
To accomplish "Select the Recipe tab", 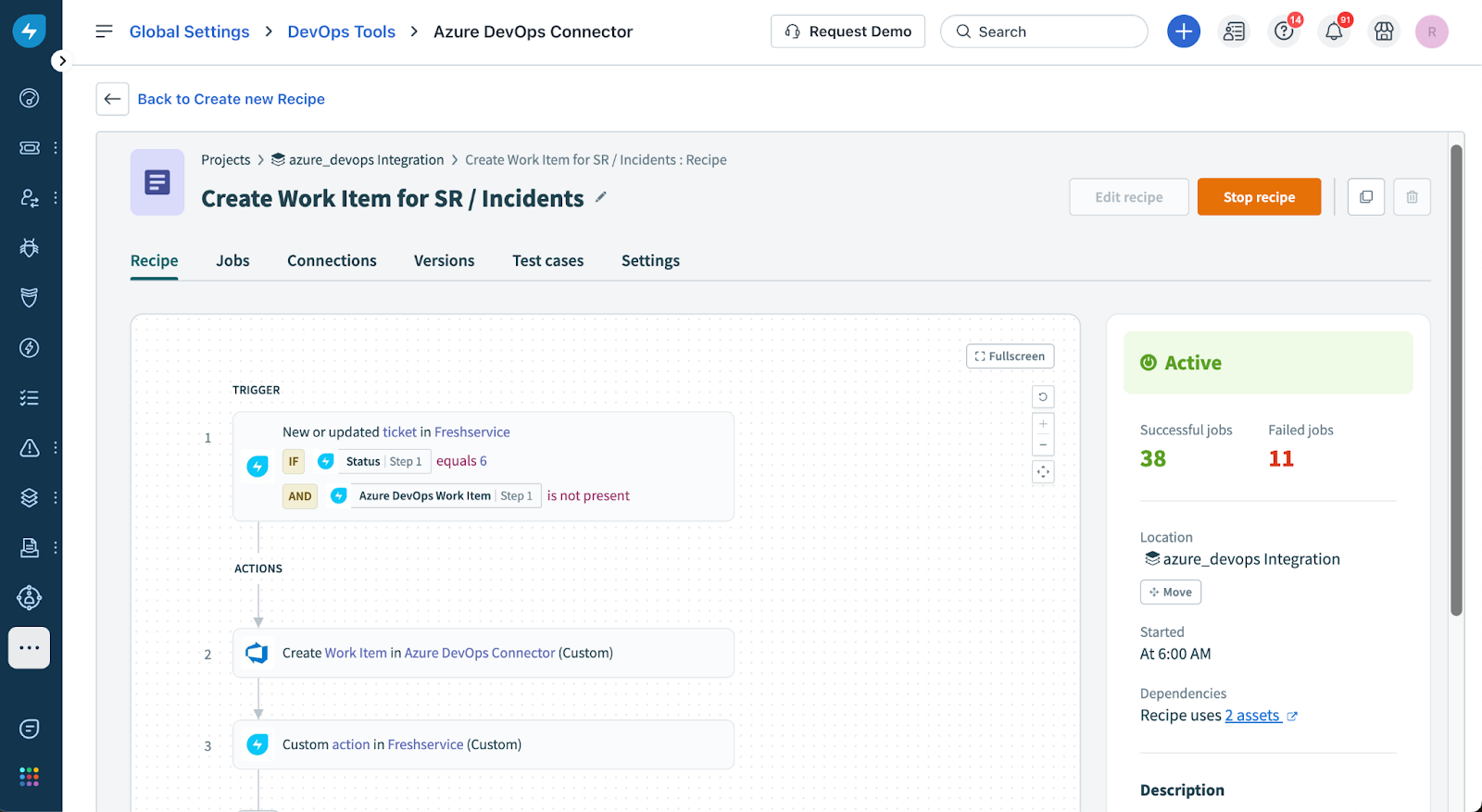I will [x=155, y=261].
